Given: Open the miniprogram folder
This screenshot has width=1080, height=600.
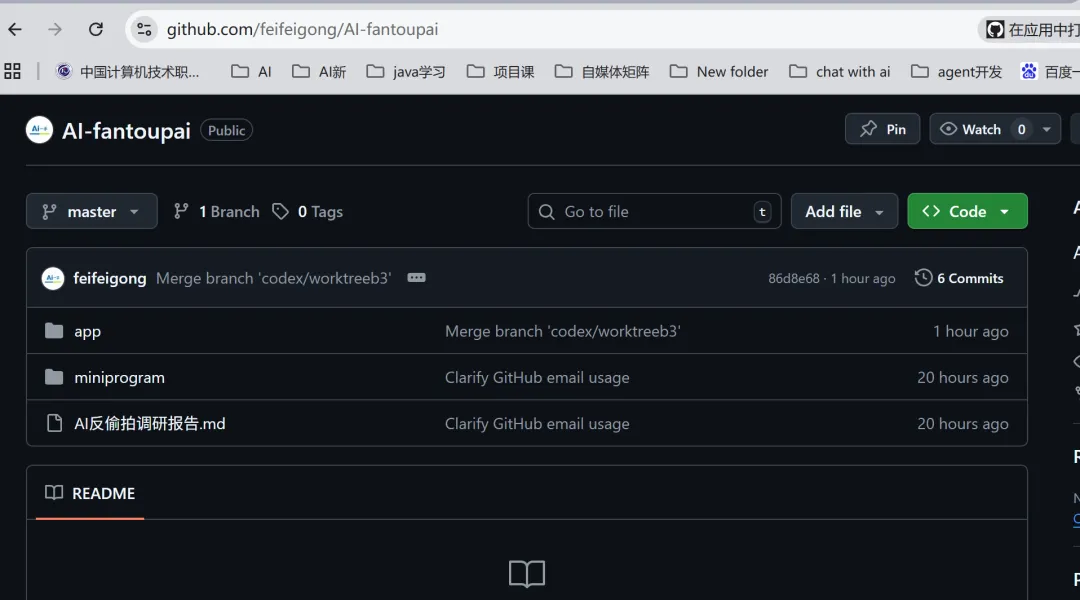Looking at the screenshot, I should [x=119, y=377].
